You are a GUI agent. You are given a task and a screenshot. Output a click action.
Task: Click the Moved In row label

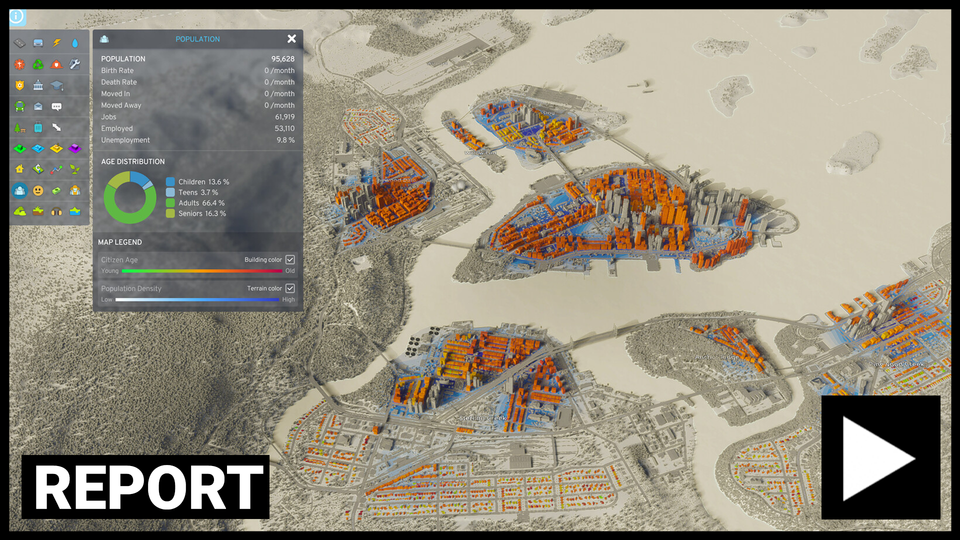click(115, 94)
